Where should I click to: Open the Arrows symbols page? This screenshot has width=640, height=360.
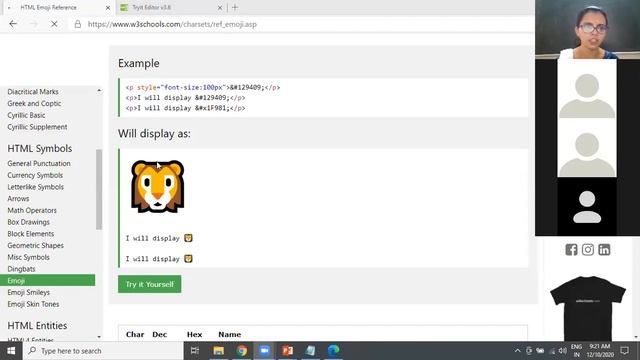coord(18,199)
